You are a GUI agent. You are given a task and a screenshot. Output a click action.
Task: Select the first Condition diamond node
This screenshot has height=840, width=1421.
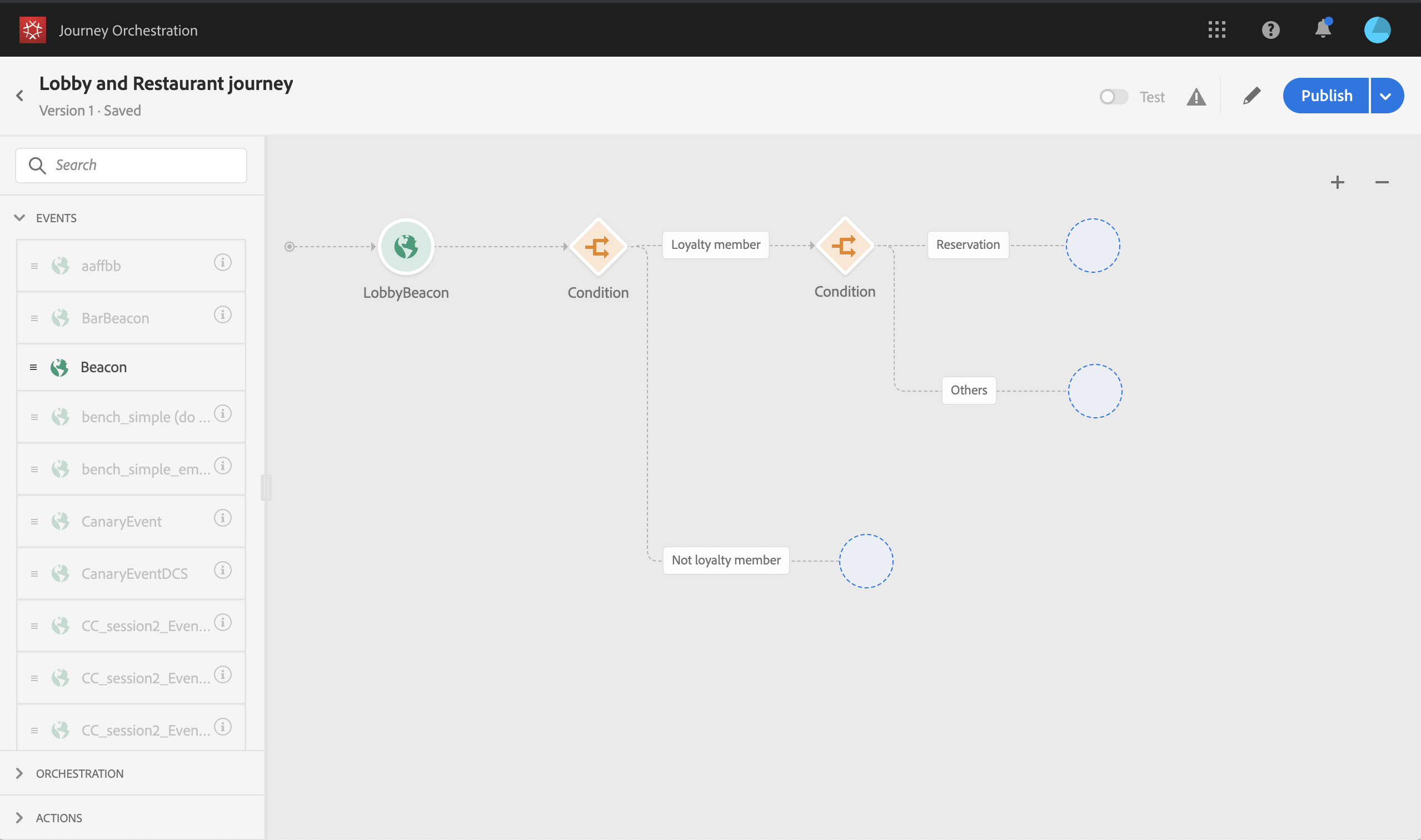pos(598,246)
